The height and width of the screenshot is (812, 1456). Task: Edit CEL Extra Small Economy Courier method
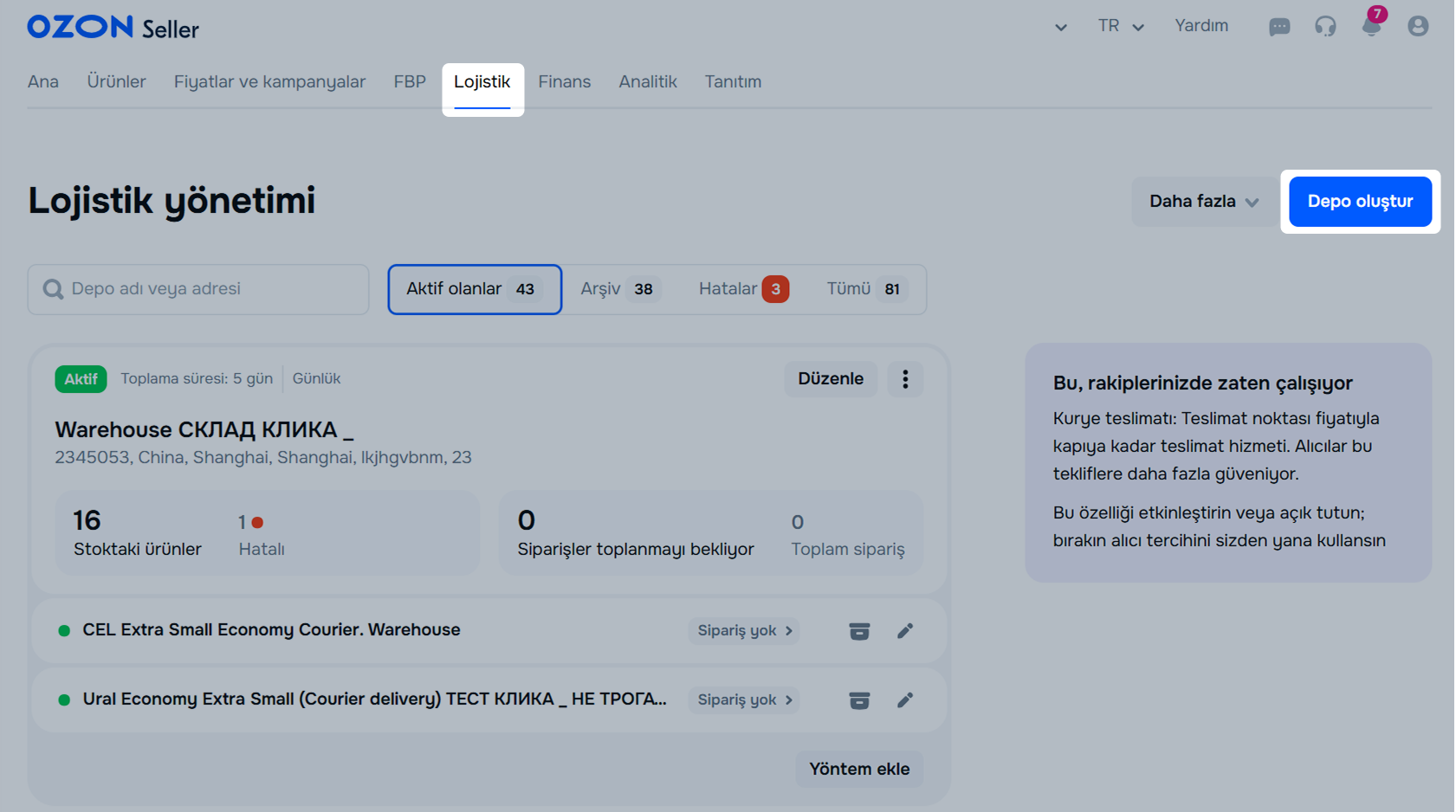coord(905,631)
